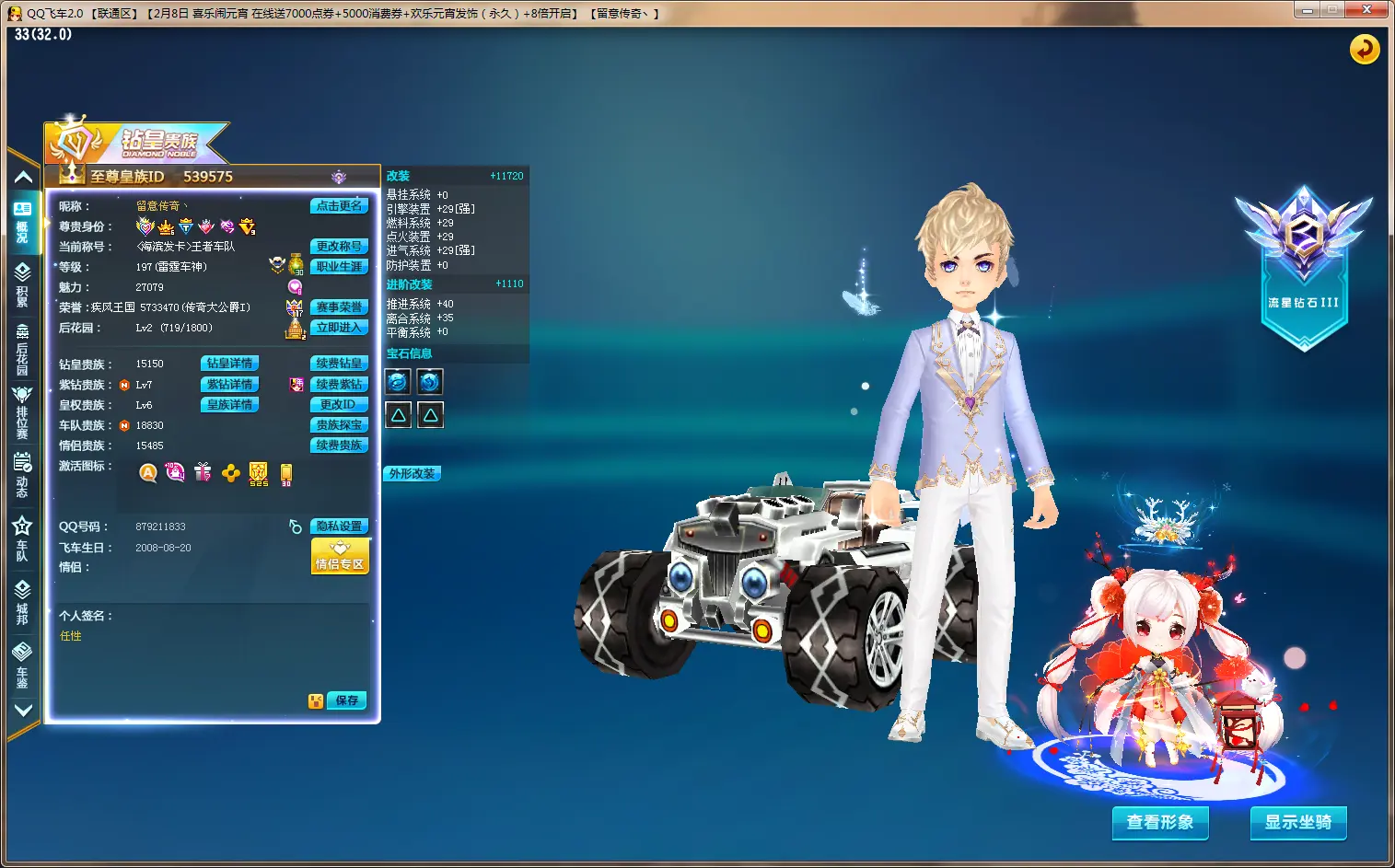Open 职业生涯 career button

(339, 267)
